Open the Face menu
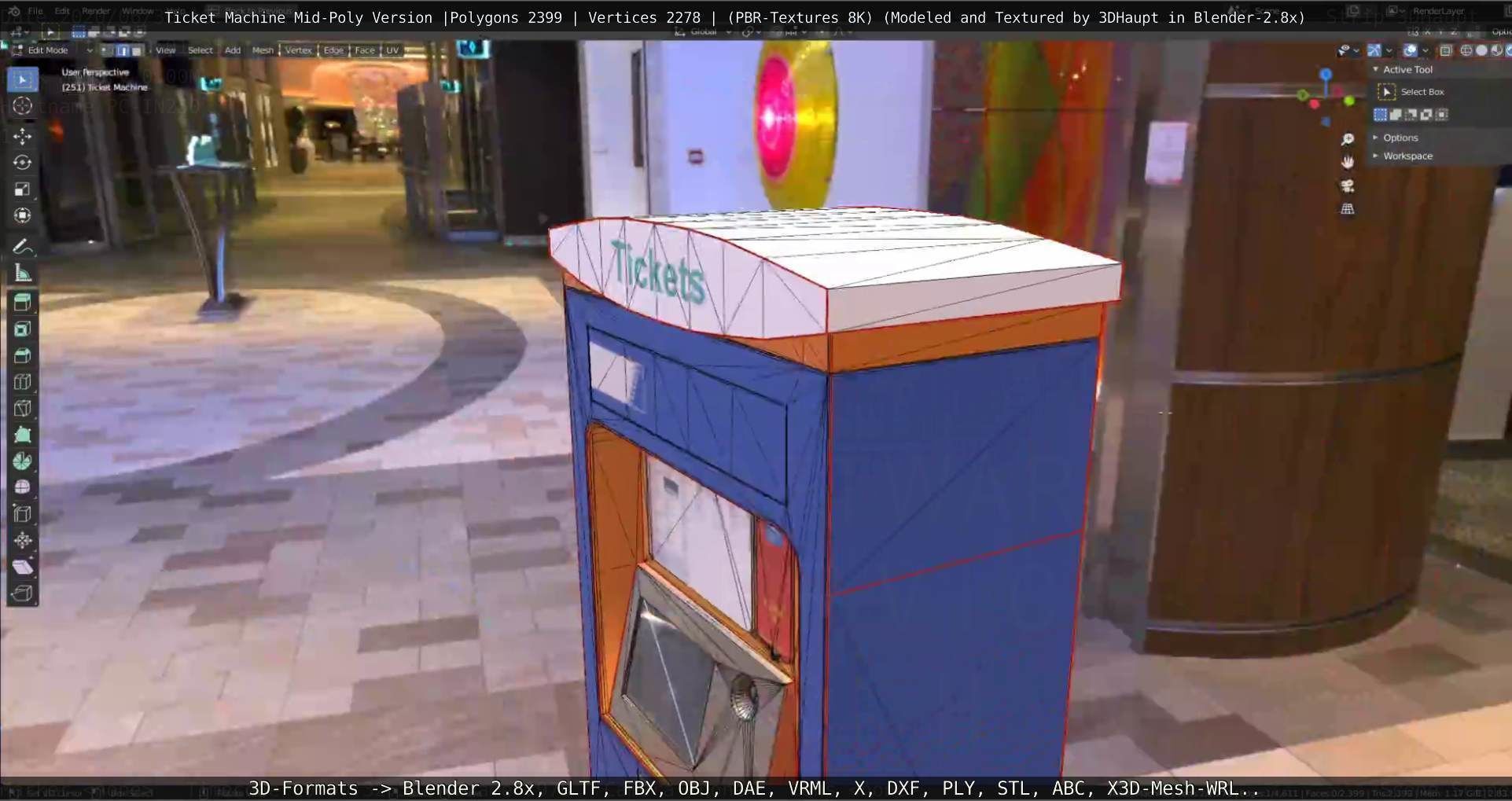The image size is (1512, 801). [365, 50]
